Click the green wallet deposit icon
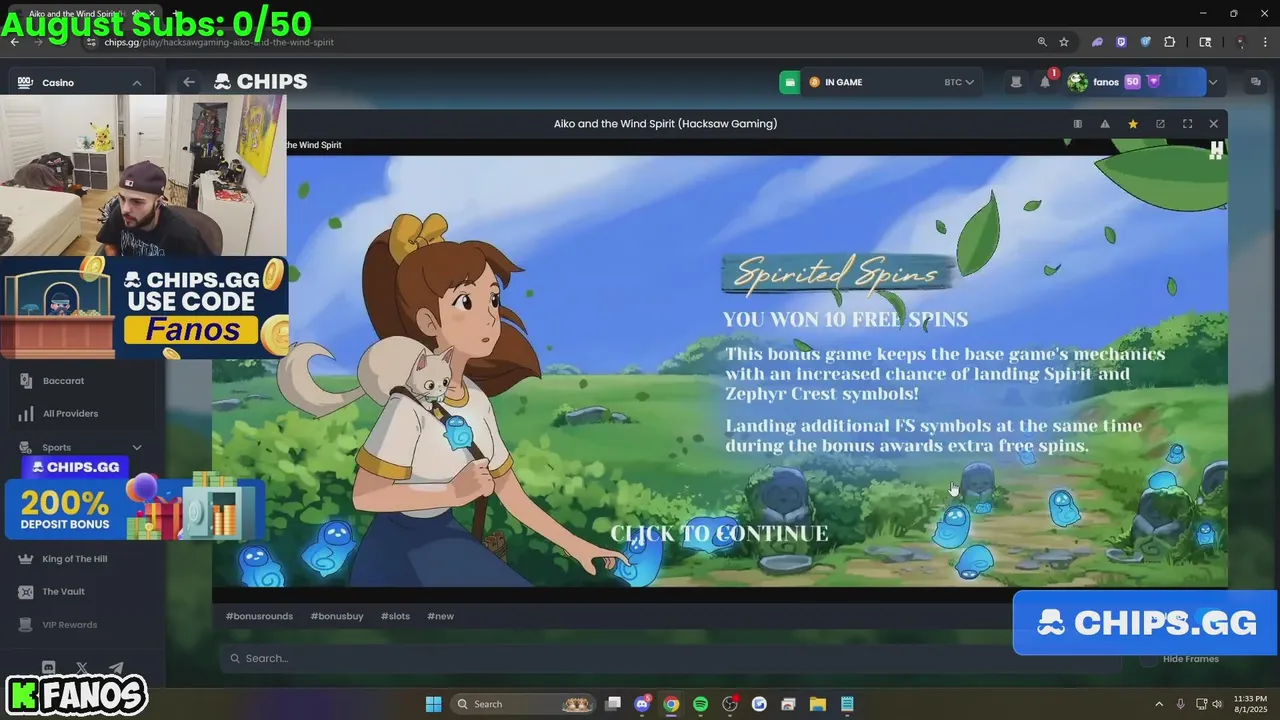 [790, 82]
